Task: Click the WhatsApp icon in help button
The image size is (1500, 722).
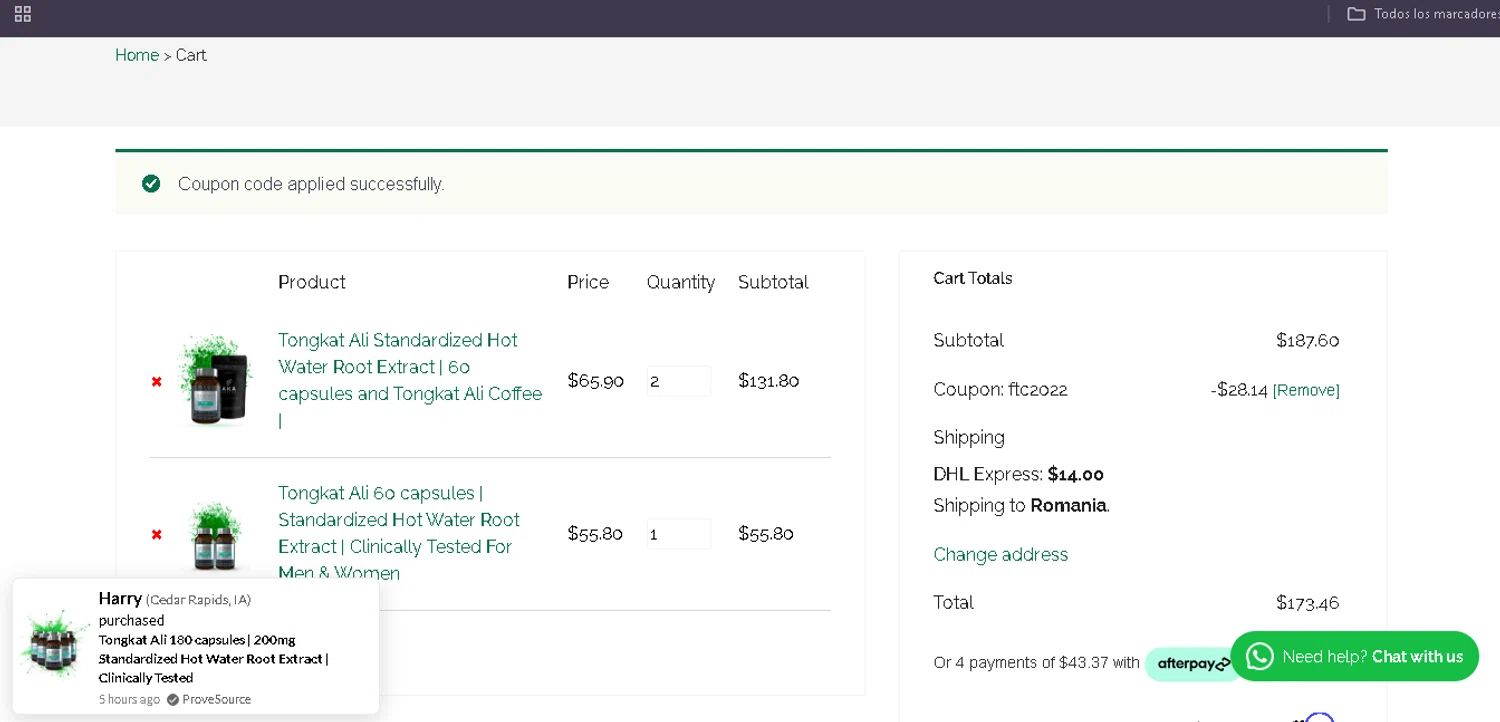Action: pyautogui.click(x=1259, y=656)
